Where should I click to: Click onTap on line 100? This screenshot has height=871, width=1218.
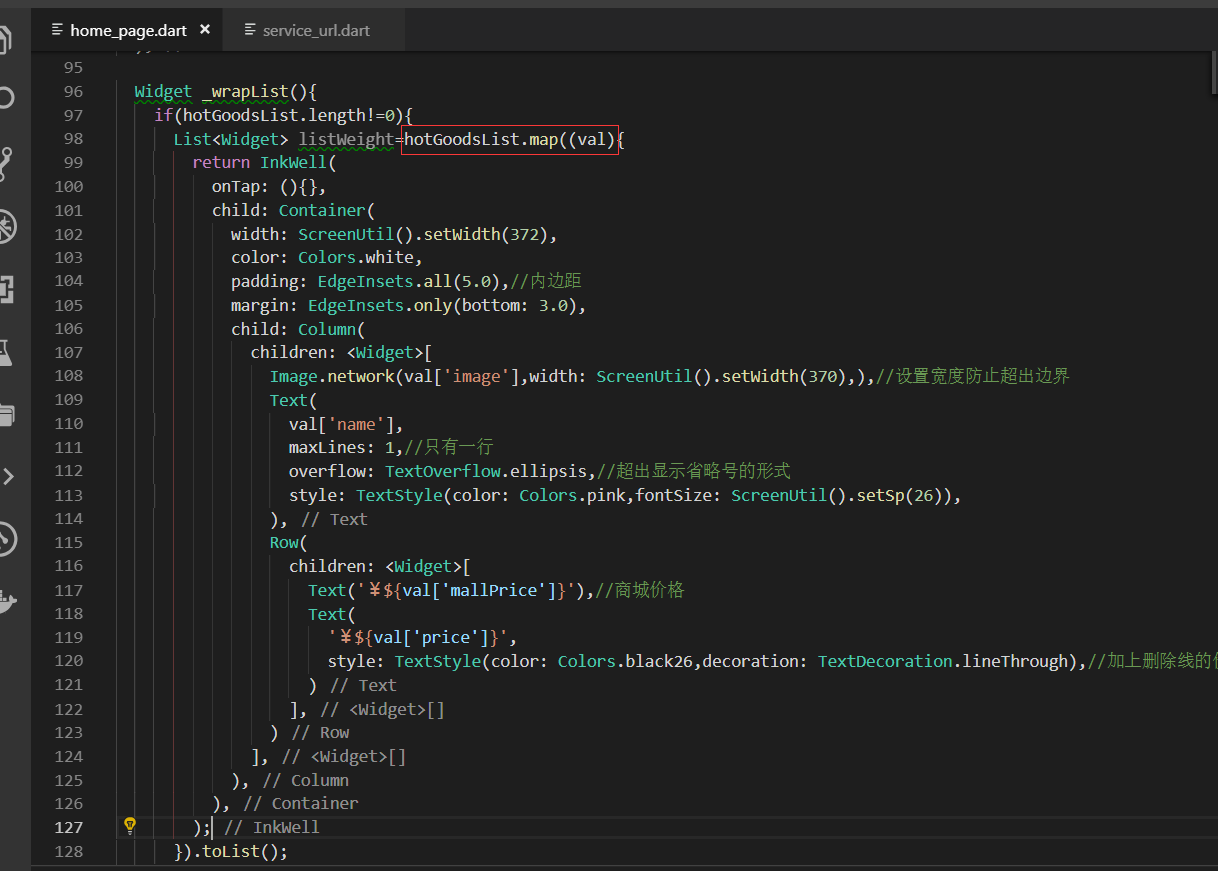coord(235,186)
